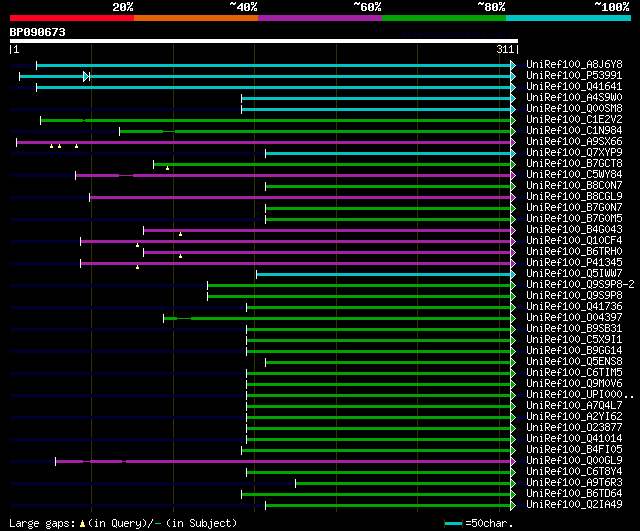The width and height of the screenshot is (640, 531).
Task: Click the yellow query gap marker under B7GCT8 bar
Action: tap(167, 168)
